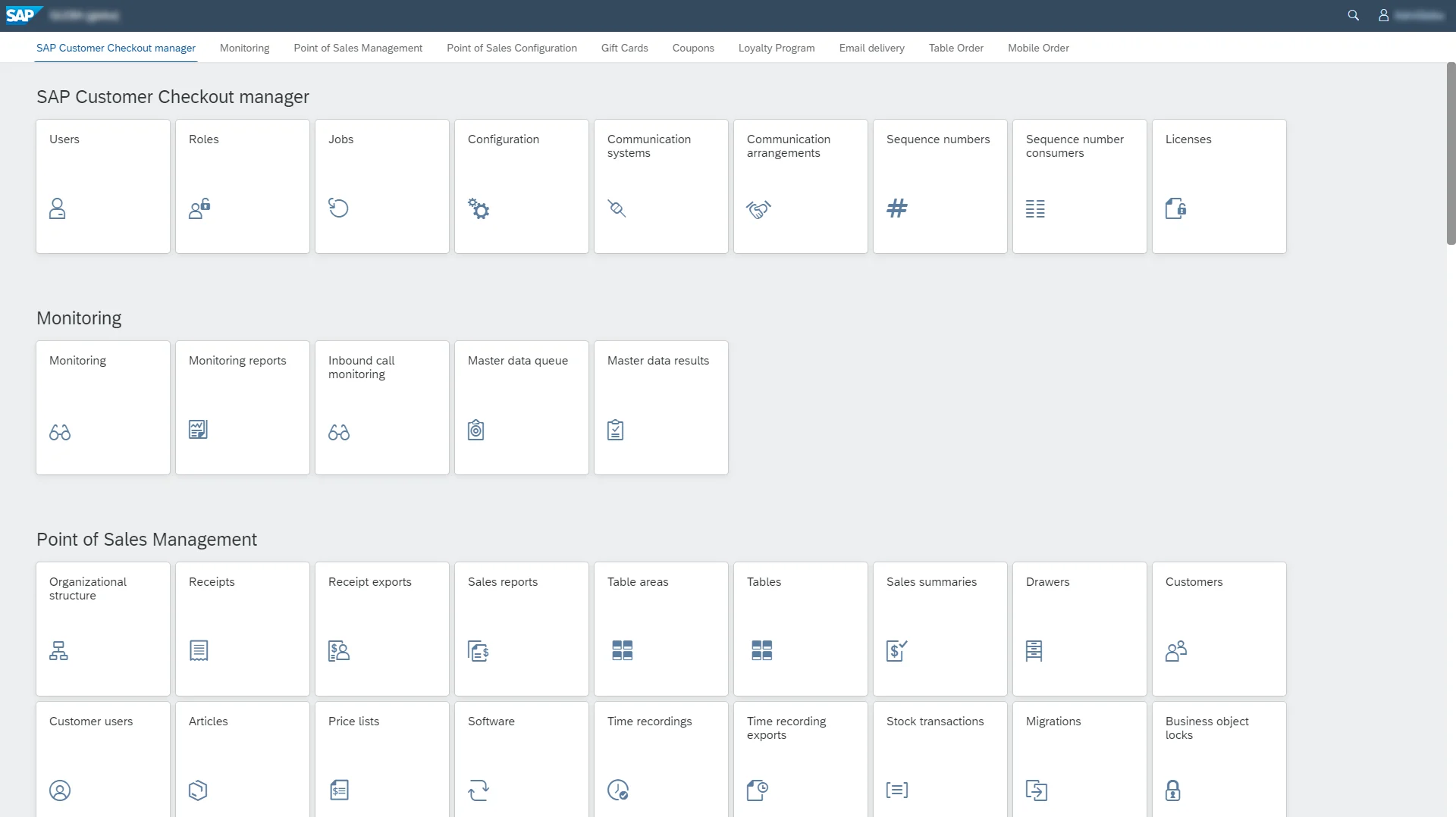Click the Configuration gears icon

(x=479, y=208)
